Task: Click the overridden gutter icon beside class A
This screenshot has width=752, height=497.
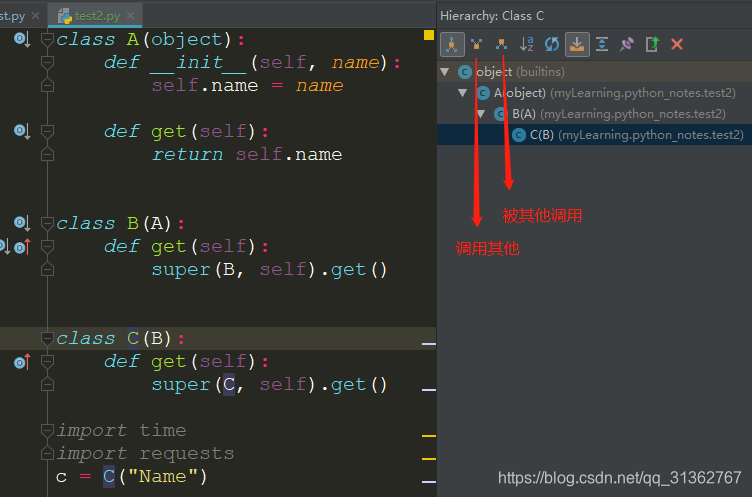Action: tap(21, 39)
